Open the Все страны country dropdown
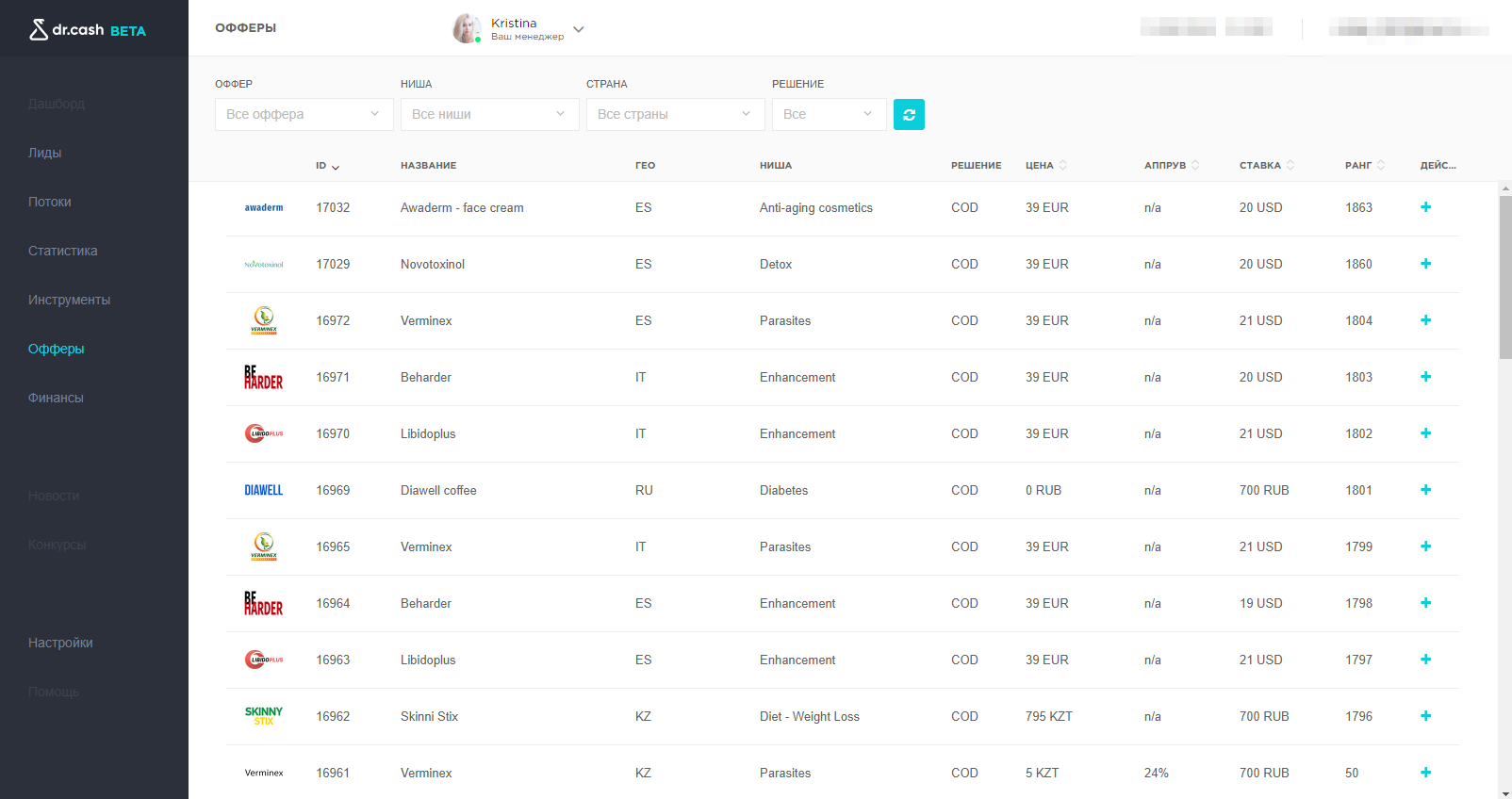Screen dimensions: 1512x799 tap(675, 115)
